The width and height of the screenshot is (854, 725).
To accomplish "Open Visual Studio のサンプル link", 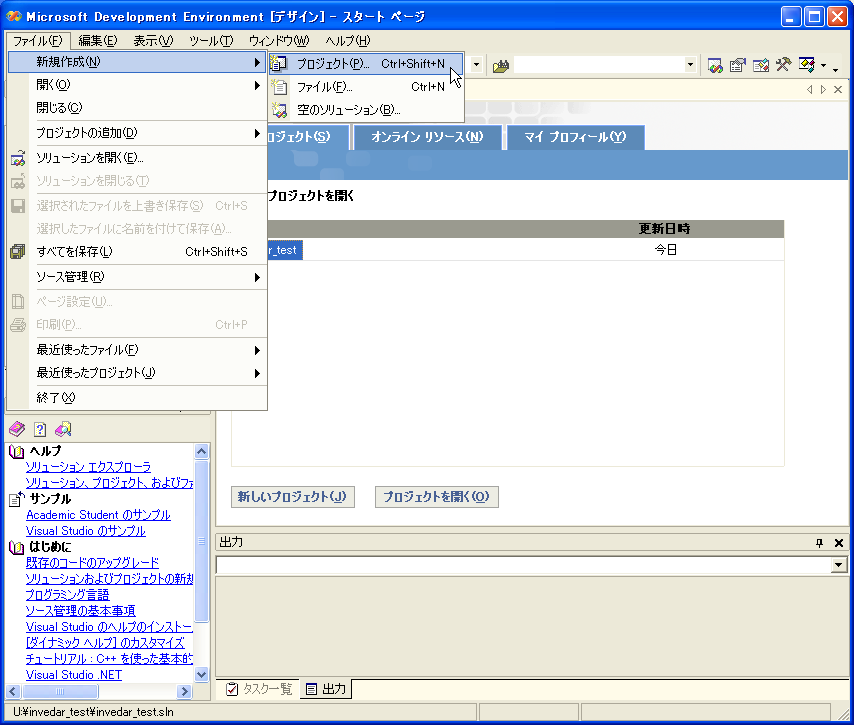I will [x=86, y=531].
